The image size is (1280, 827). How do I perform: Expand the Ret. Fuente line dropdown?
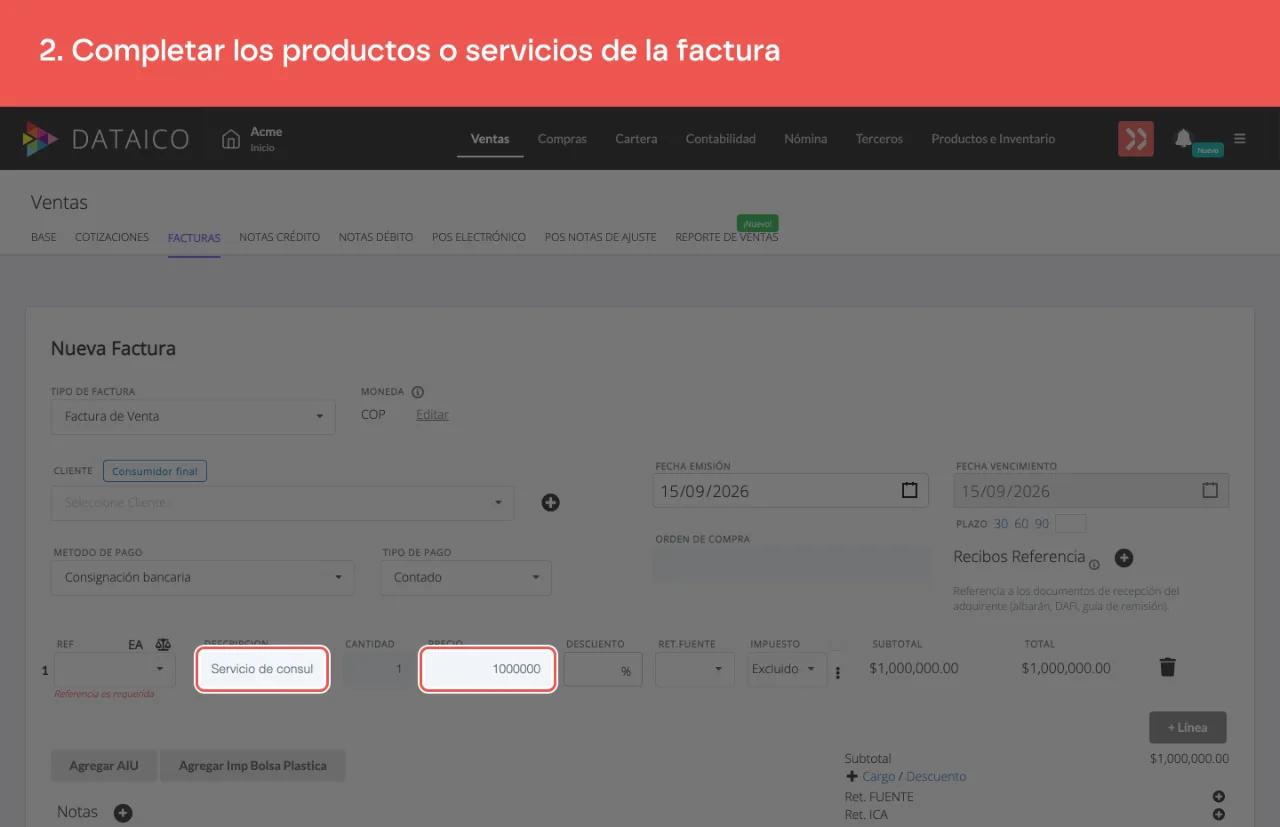[x=695, y=669]
